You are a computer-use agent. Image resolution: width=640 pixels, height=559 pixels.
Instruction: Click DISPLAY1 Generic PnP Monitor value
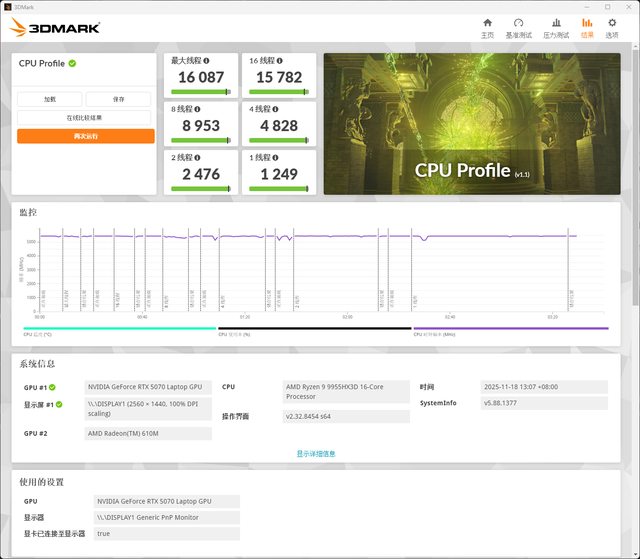[167, 517]
